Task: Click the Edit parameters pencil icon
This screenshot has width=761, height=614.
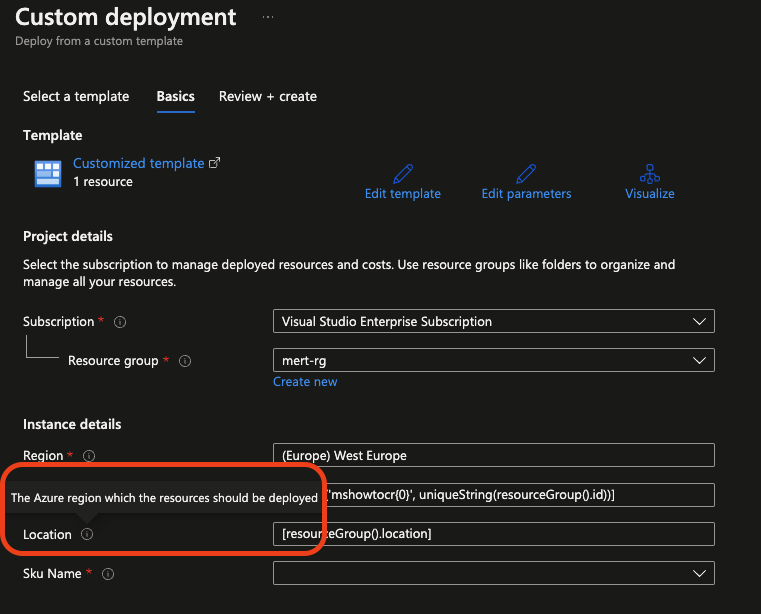Action: tap(526, 173)
